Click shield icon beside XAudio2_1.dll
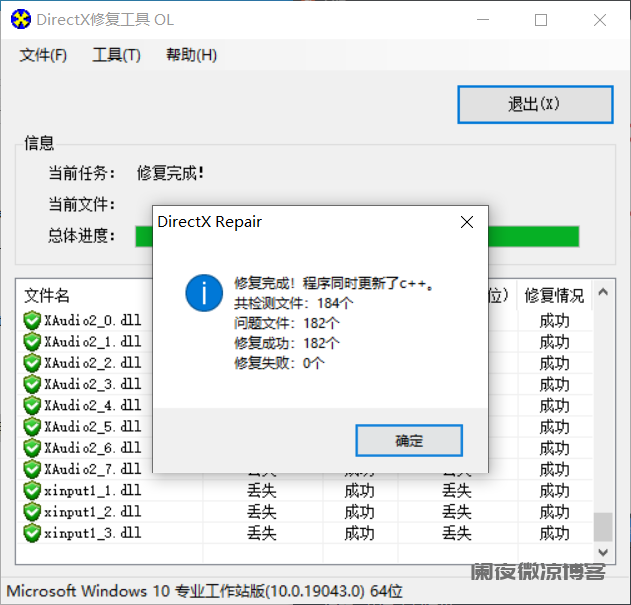Image resolution: width=631 pixels, height=605 pixels. [32, 342]
